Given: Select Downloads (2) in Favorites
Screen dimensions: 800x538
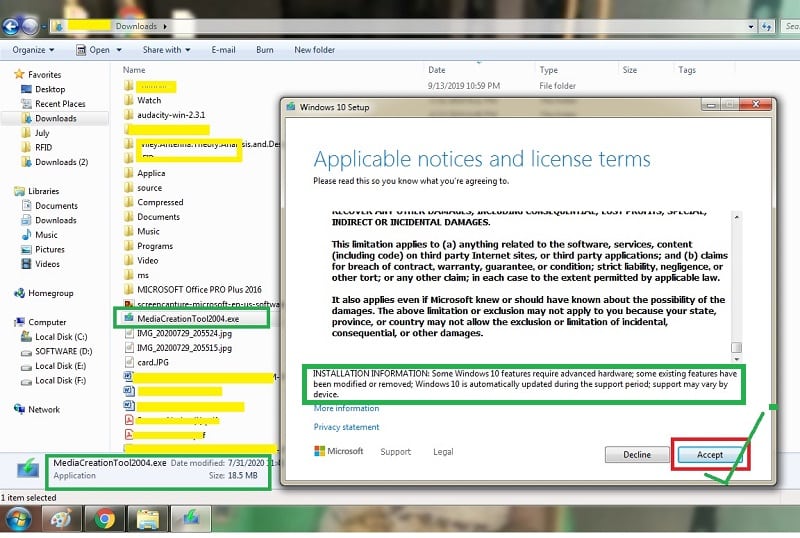Looking at the screenshot, I should point(61,162).
